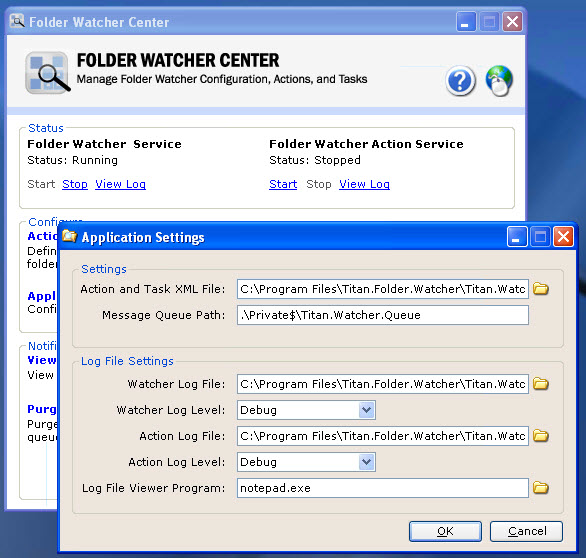Click the Folder Watcher Center magnifier logo
586x558 pixels.
[48, 73]
